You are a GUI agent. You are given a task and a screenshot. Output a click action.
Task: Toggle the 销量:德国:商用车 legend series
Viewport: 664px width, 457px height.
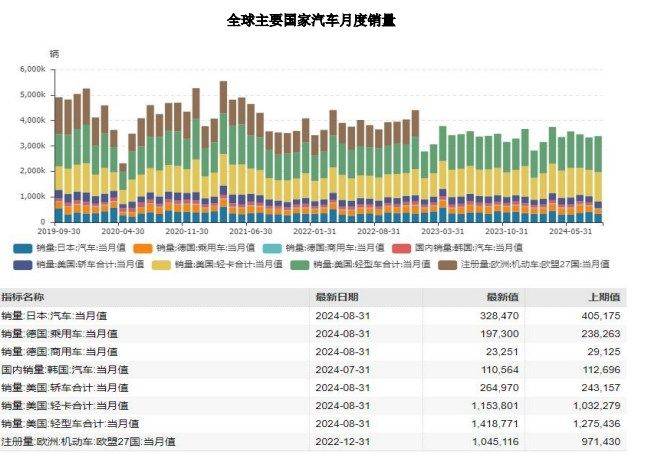(x=333, y=247)
